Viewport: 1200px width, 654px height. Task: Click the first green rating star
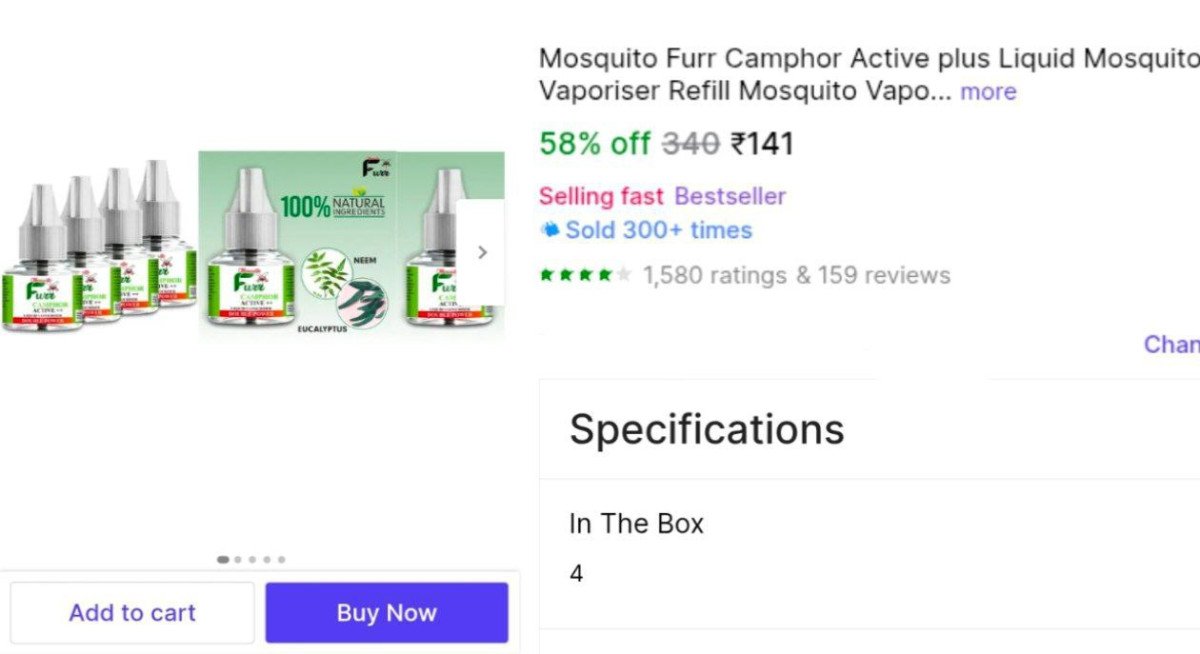click(x=547, y=272)
